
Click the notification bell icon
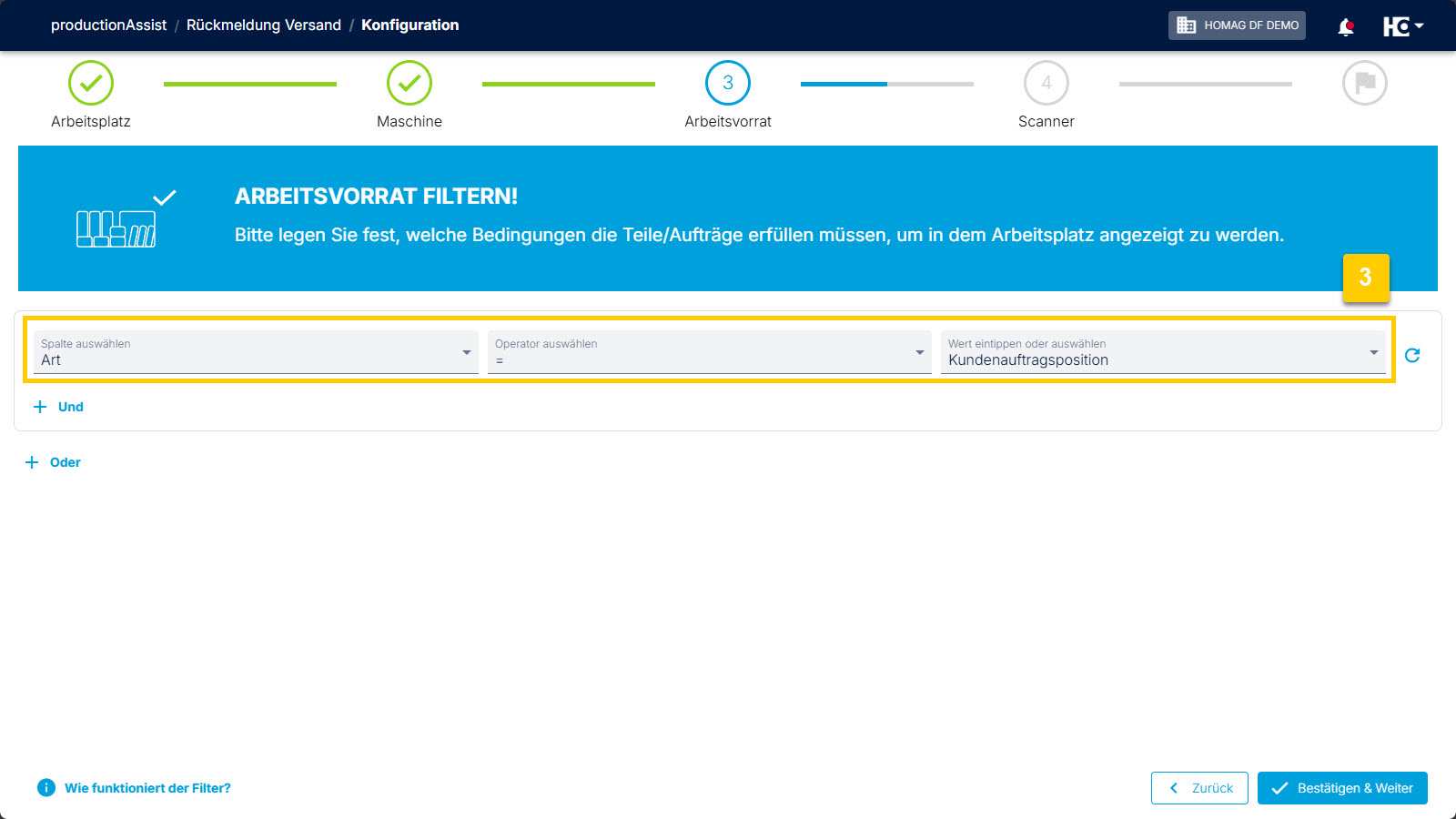pos(1346,26)
